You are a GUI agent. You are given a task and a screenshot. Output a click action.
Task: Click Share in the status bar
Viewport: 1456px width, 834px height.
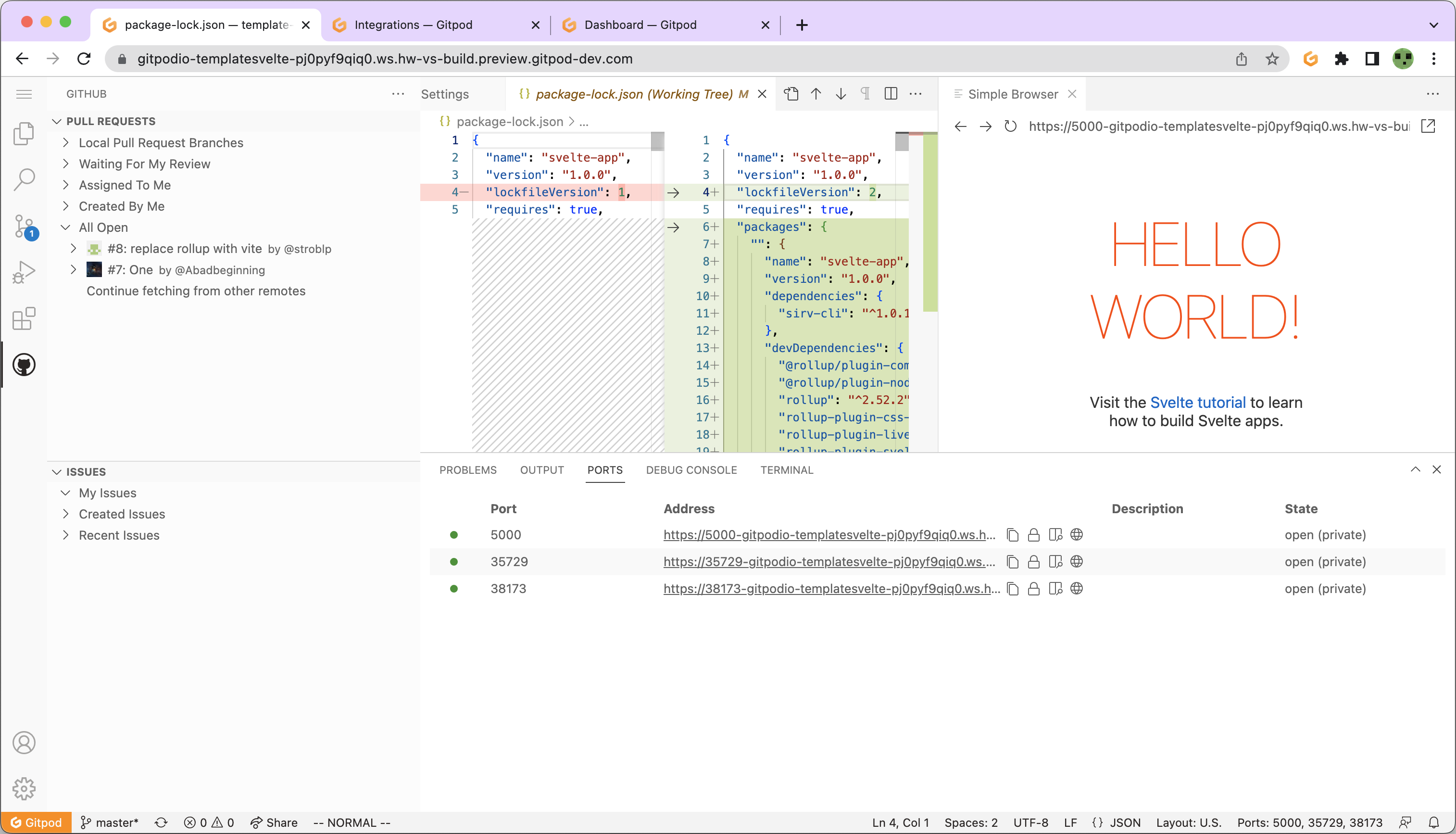click(274, 822)
